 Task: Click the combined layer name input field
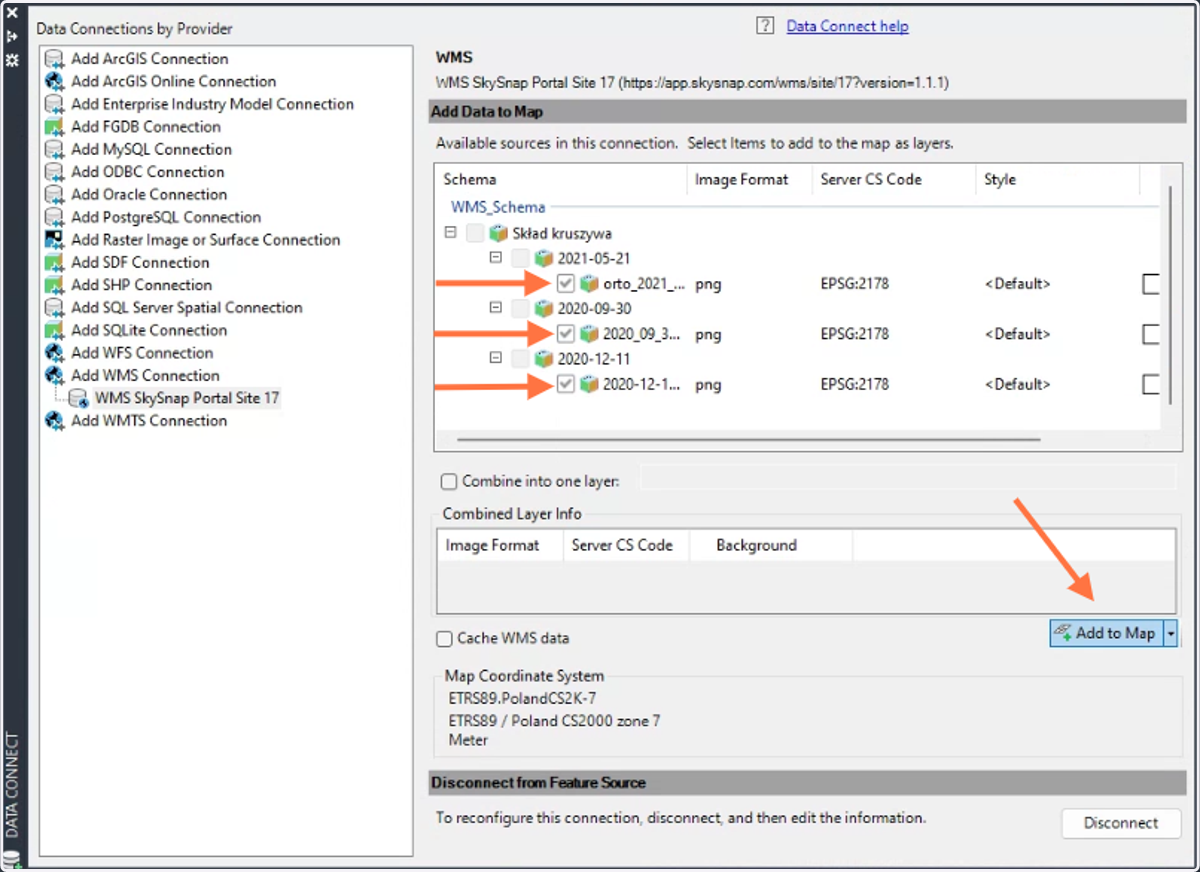(908, 478)
